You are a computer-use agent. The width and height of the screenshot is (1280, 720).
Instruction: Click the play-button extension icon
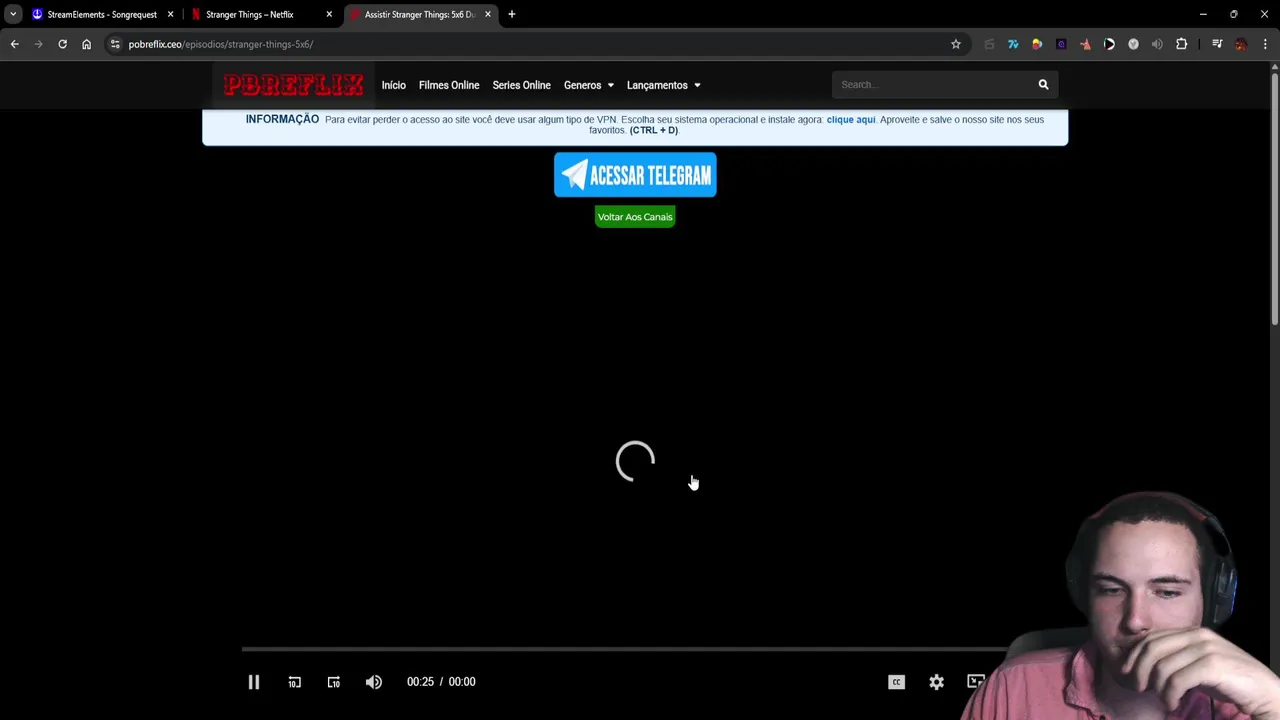pyautogui.click(x=1109, y=44)
